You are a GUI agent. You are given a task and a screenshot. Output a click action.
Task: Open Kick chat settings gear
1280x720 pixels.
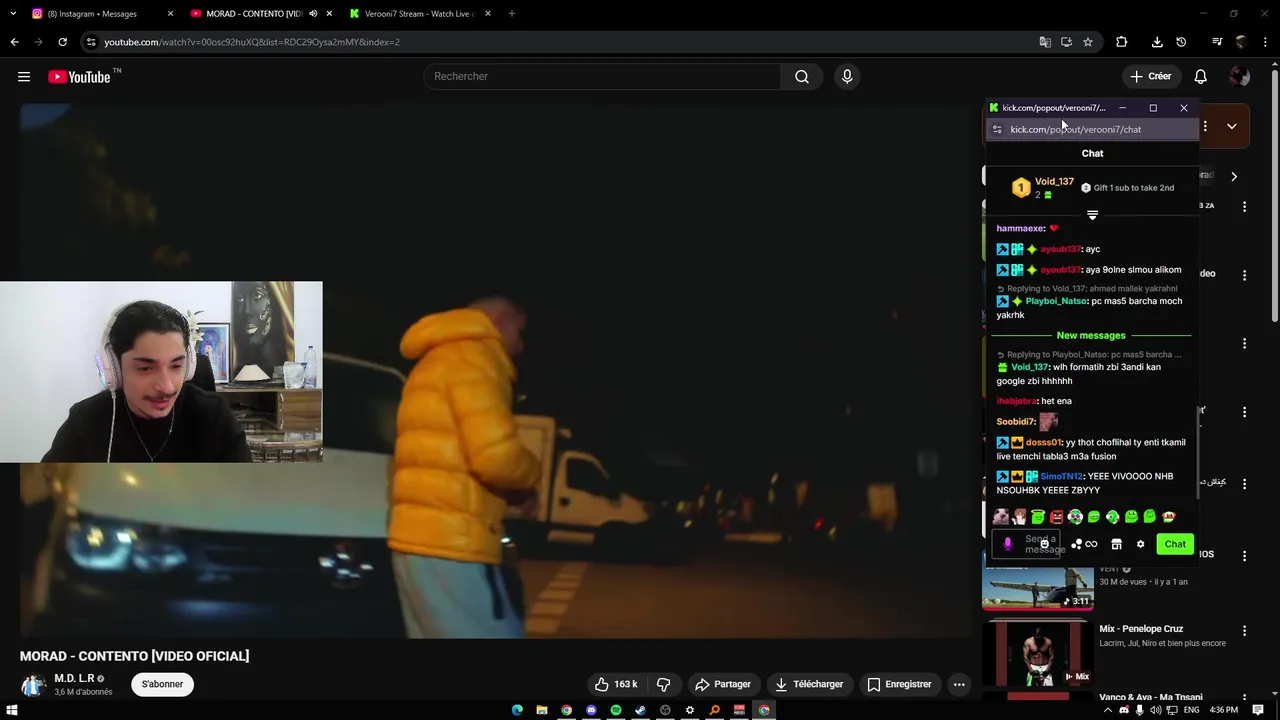click(1140, 544)
